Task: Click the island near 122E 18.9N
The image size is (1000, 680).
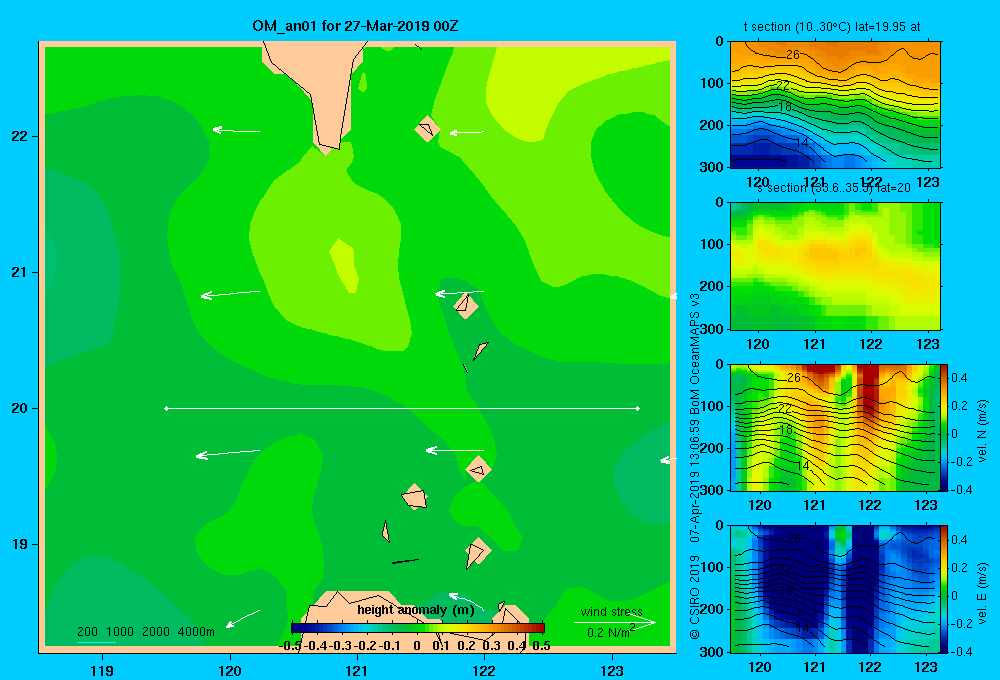Action: (478, 552)
